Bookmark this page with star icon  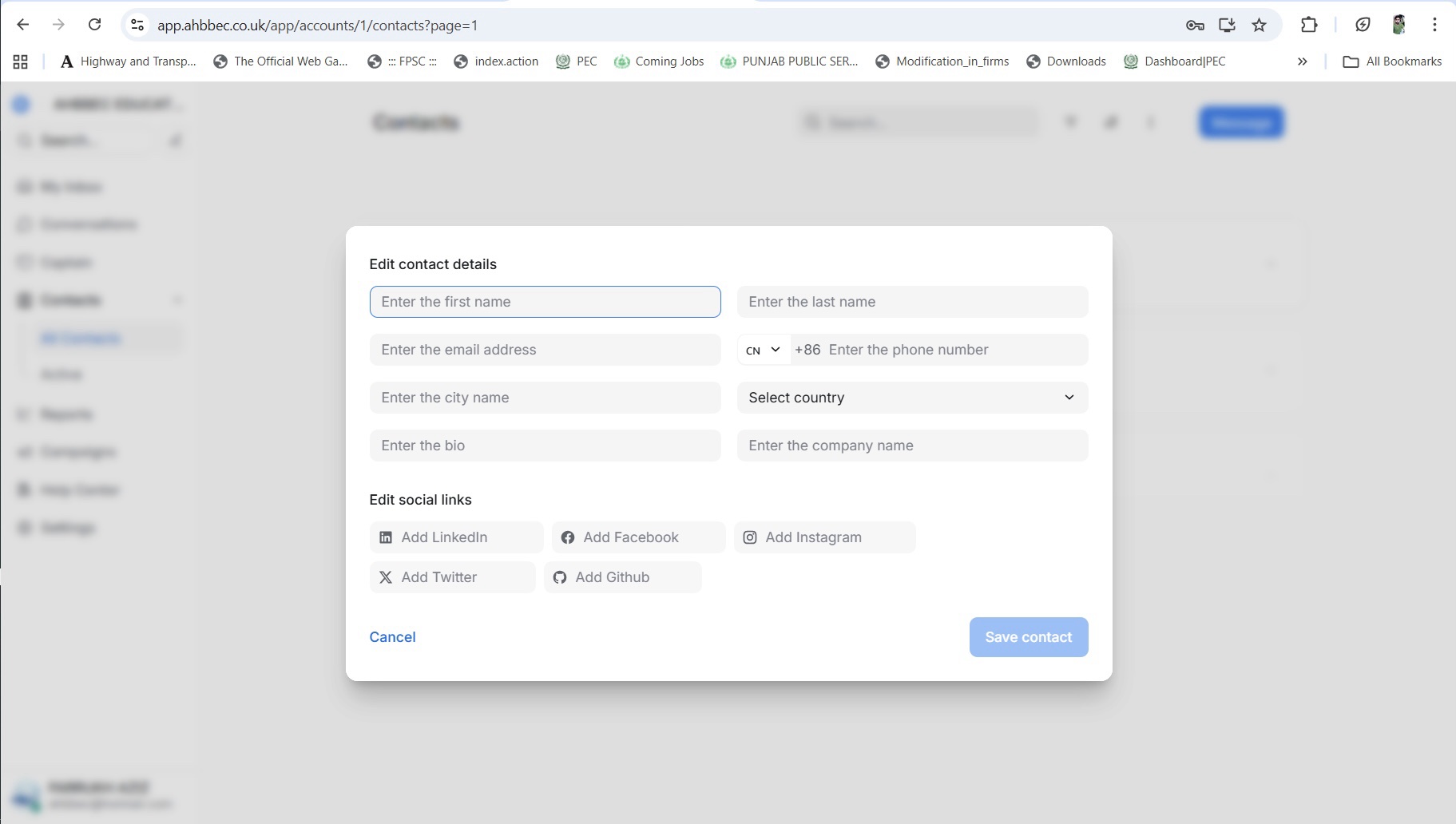tap(1259, 25)
